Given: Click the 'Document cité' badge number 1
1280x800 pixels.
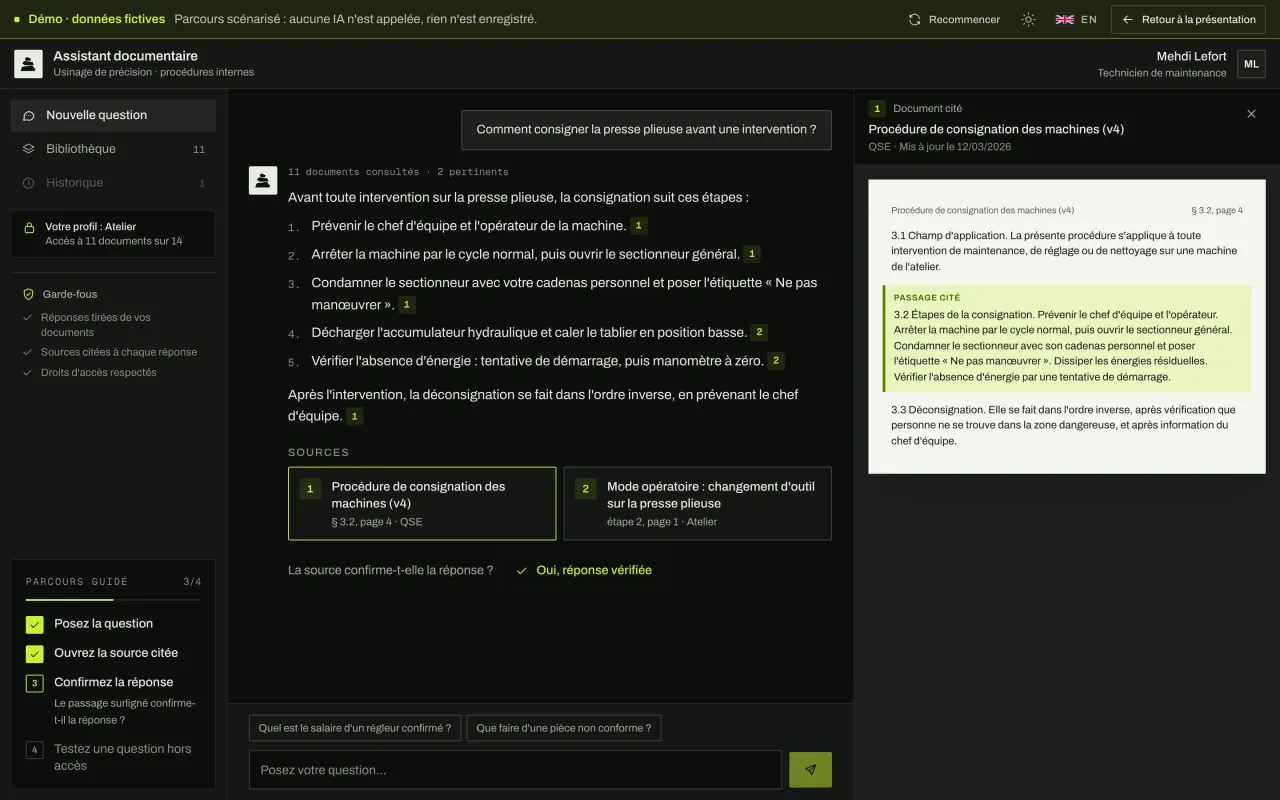Looking at the screenshot, I should click(x=877, y=108).
